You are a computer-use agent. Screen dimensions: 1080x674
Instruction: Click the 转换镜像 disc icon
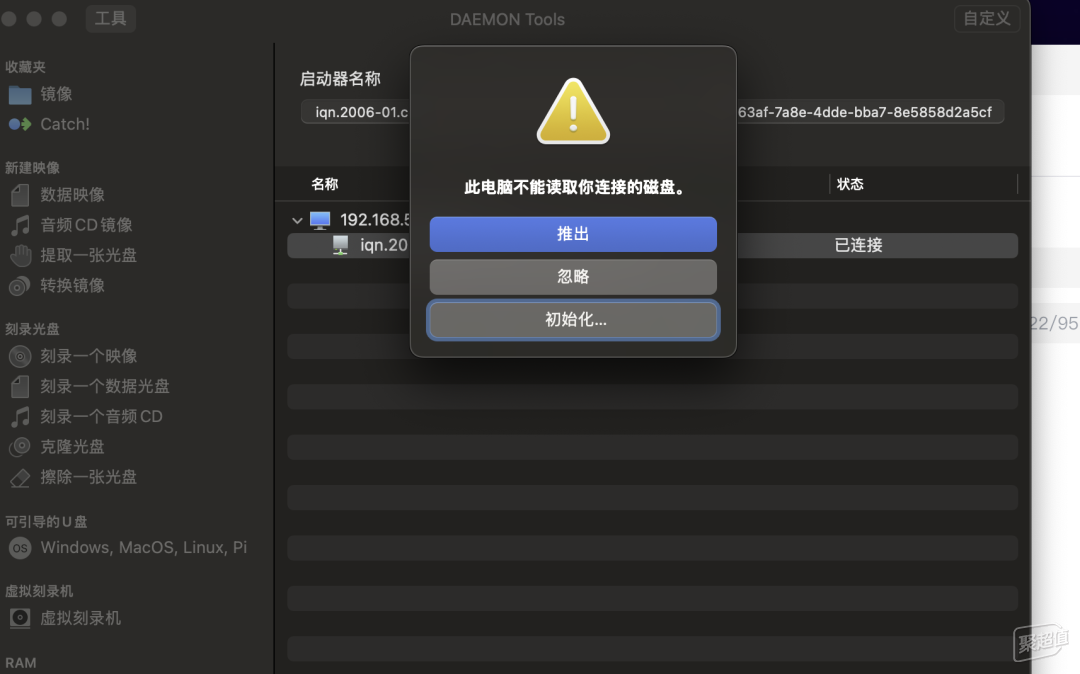pos(20,286)
